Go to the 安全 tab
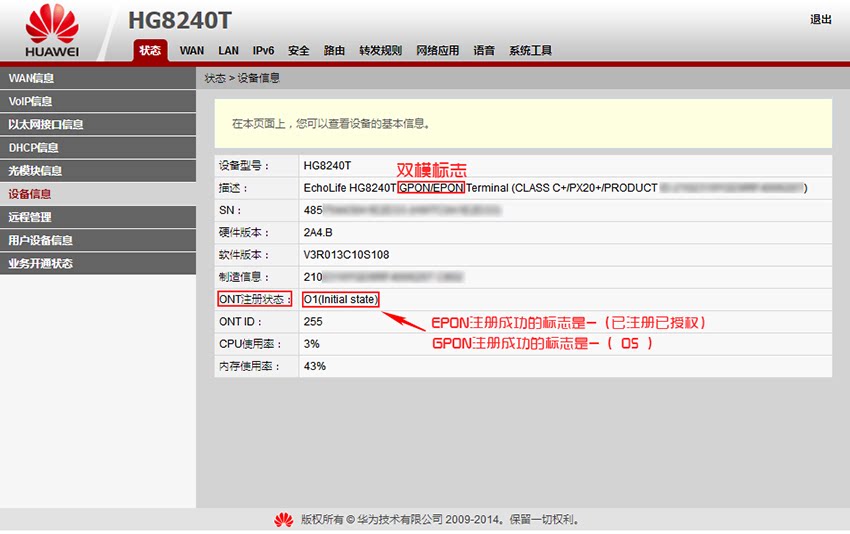Viewport: 850px width, 534px height. pos(299,50)
